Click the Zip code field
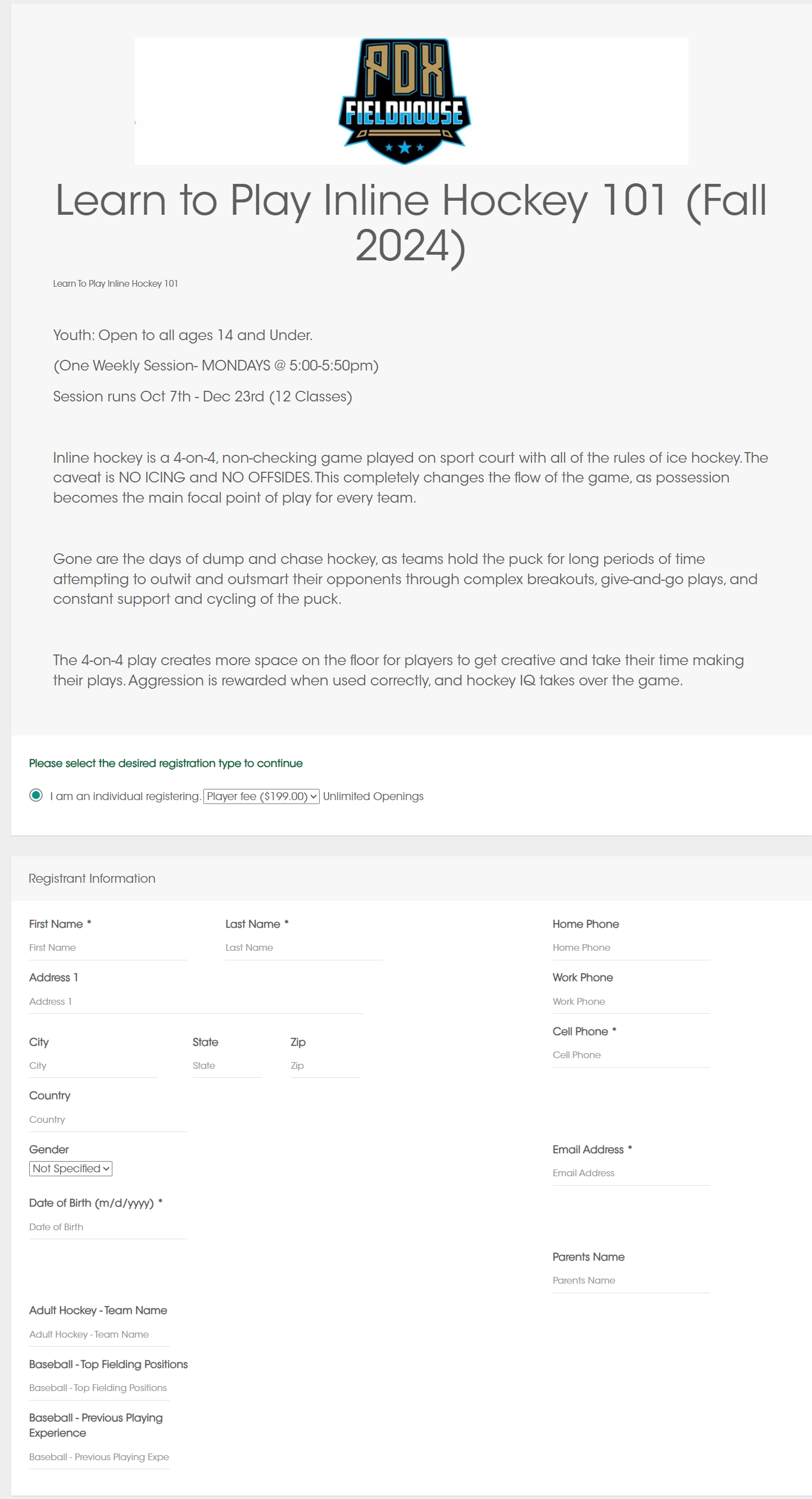812x1499 pixels. click(325, 1065)
